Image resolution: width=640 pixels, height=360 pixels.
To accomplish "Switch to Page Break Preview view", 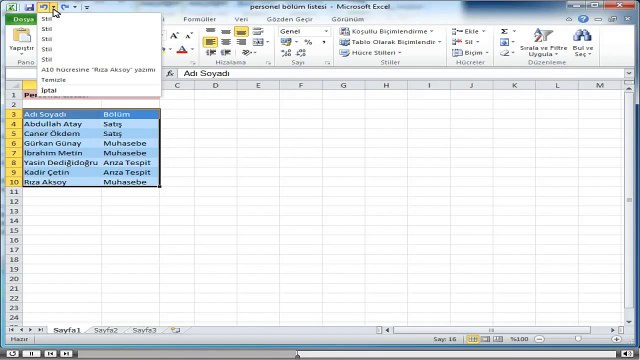I will 498,339.
